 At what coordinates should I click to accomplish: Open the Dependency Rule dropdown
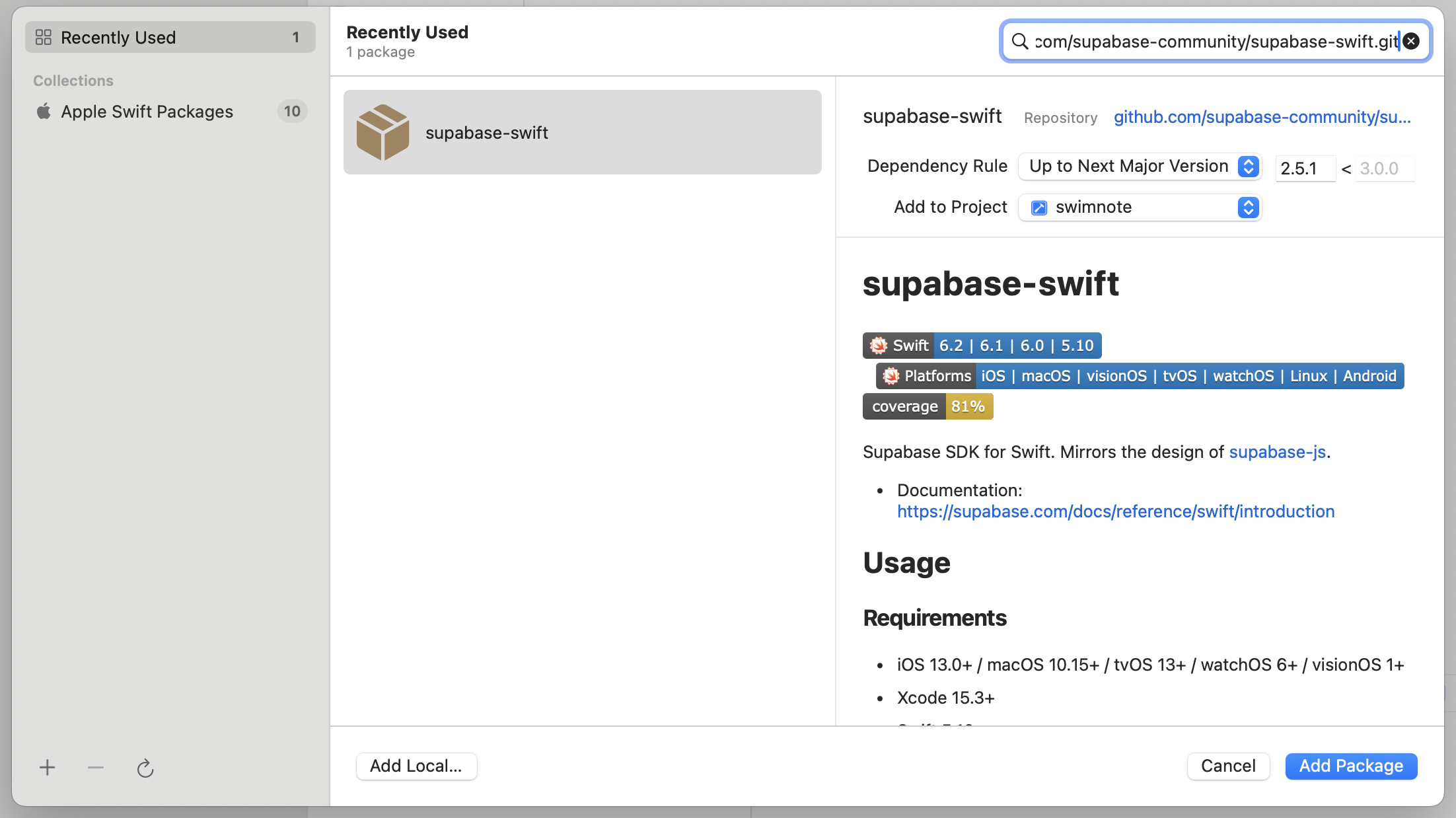[1140, 167]
